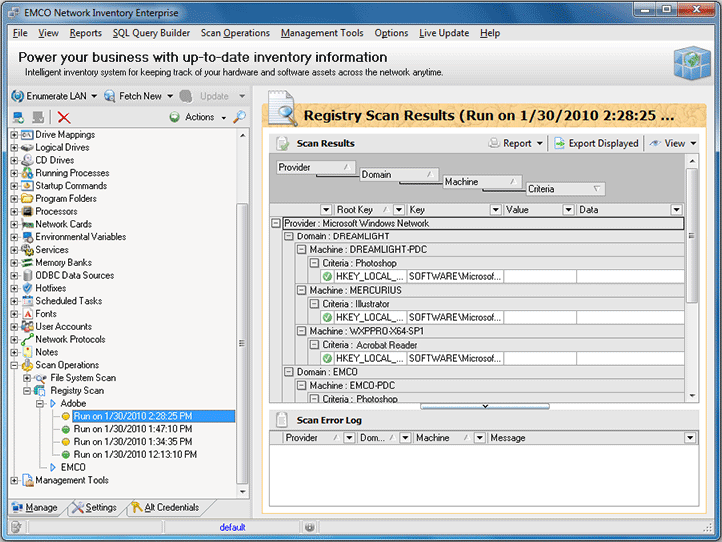Viewport: 722px width, 542px height.
Task: Expand the Network Cards tree node
Action: [14, 224]
